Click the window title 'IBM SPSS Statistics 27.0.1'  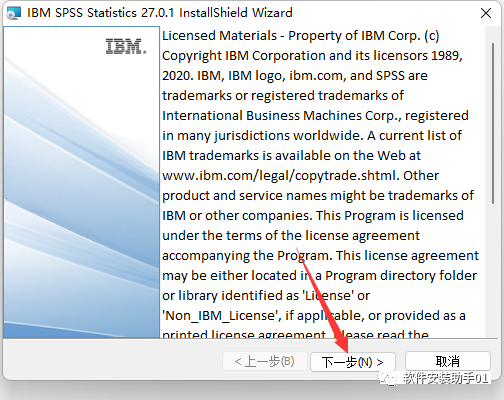pos(100,13)
